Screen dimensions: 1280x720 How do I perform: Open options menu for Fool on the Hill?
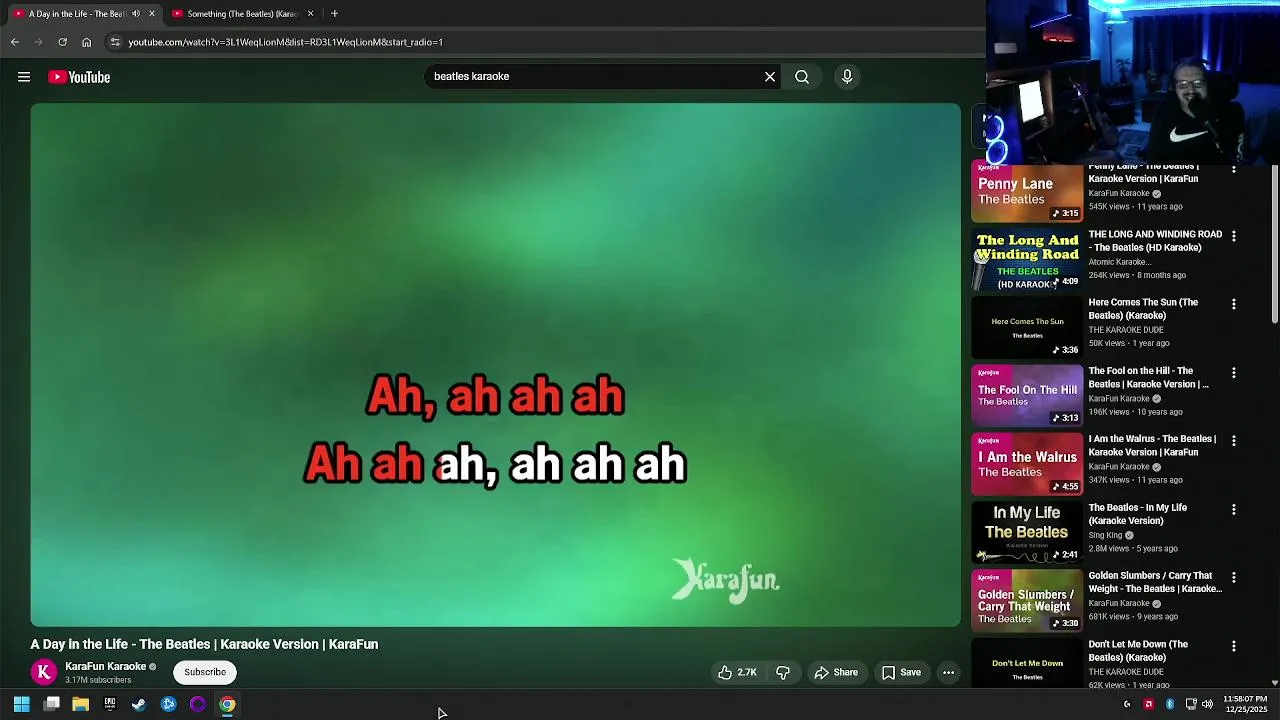click(1234, 372)
